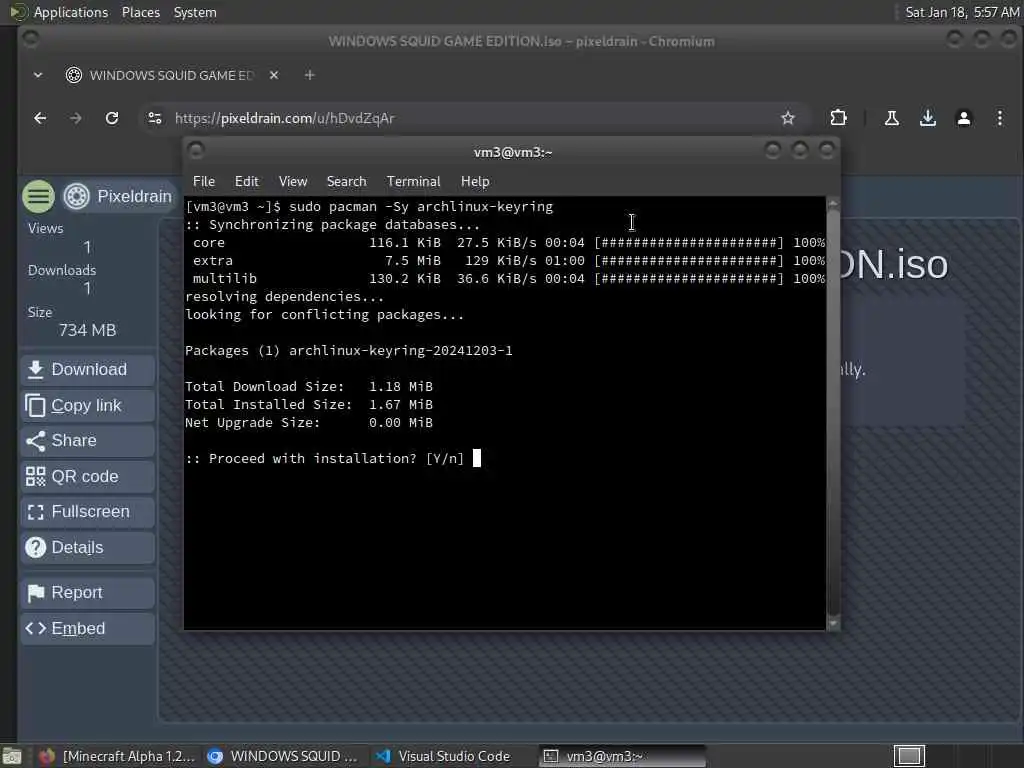1024x768 pixels.
Task: Click the Pixeldrain logo icon
Action: tap(76, 196)
